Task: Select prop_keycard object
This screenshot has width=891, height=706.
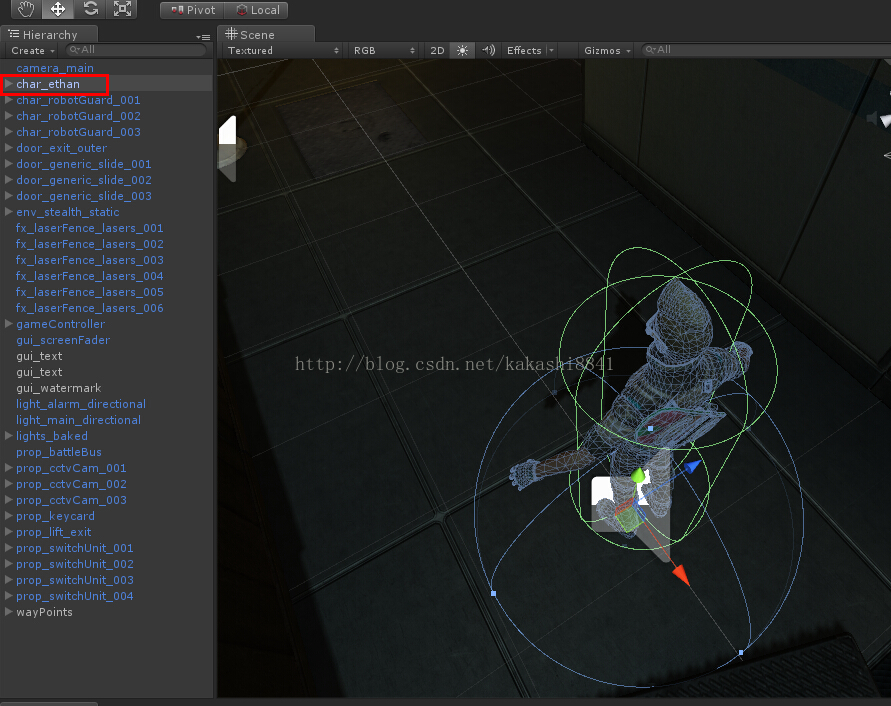Action: [55, 516]
